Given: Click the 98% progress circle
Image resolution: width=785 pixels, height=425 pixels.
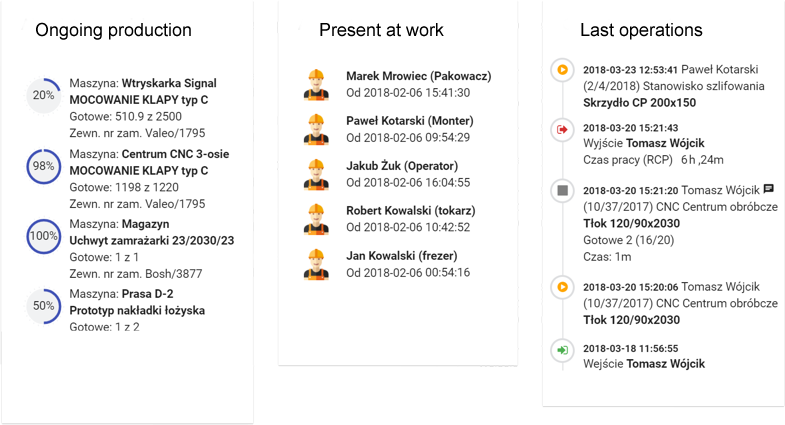Looking at the screenshot, I should pyautogui.click(x=43, y=167).
